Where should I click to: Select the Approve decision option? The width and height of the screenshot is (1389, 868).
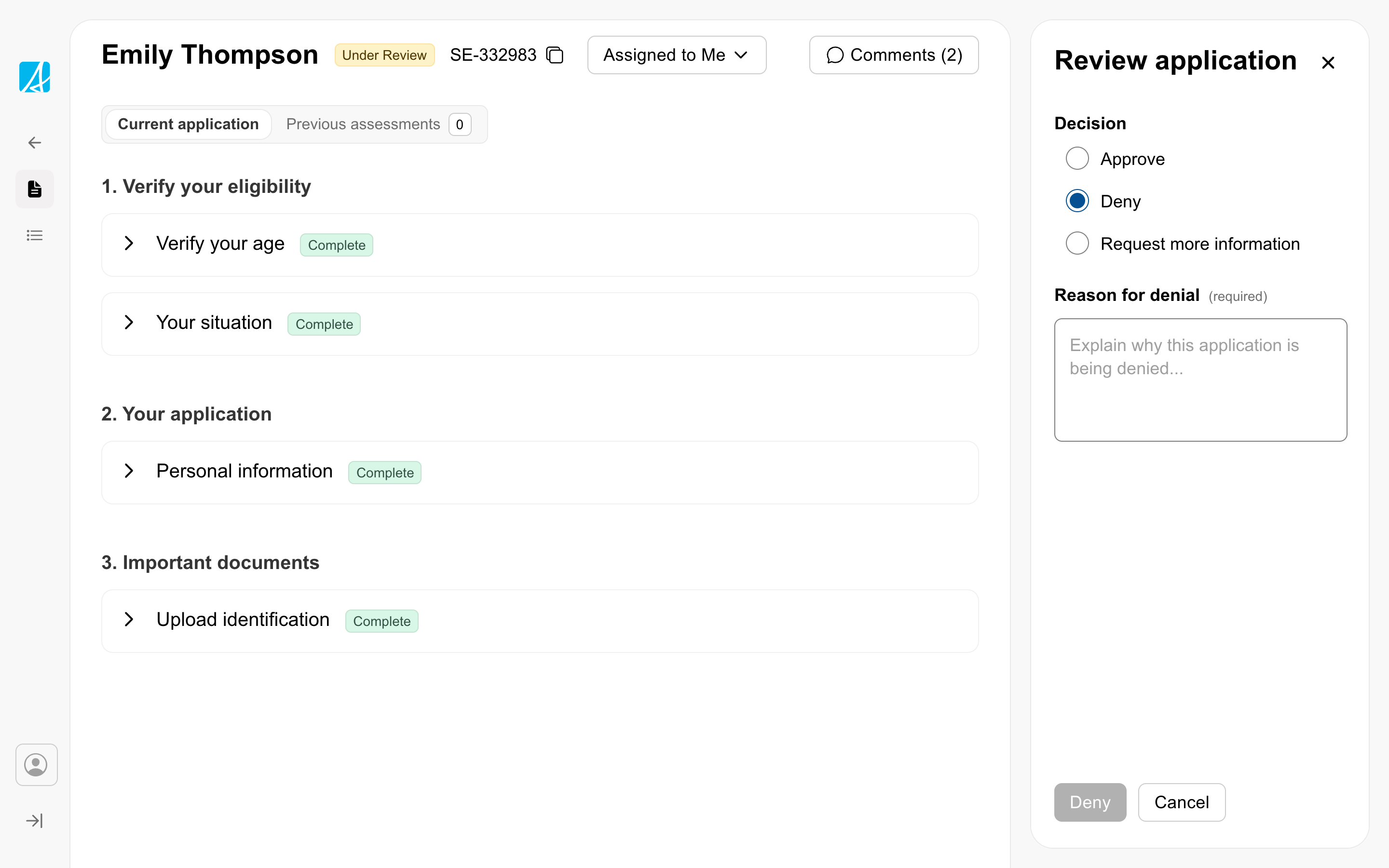(1077, 159)
